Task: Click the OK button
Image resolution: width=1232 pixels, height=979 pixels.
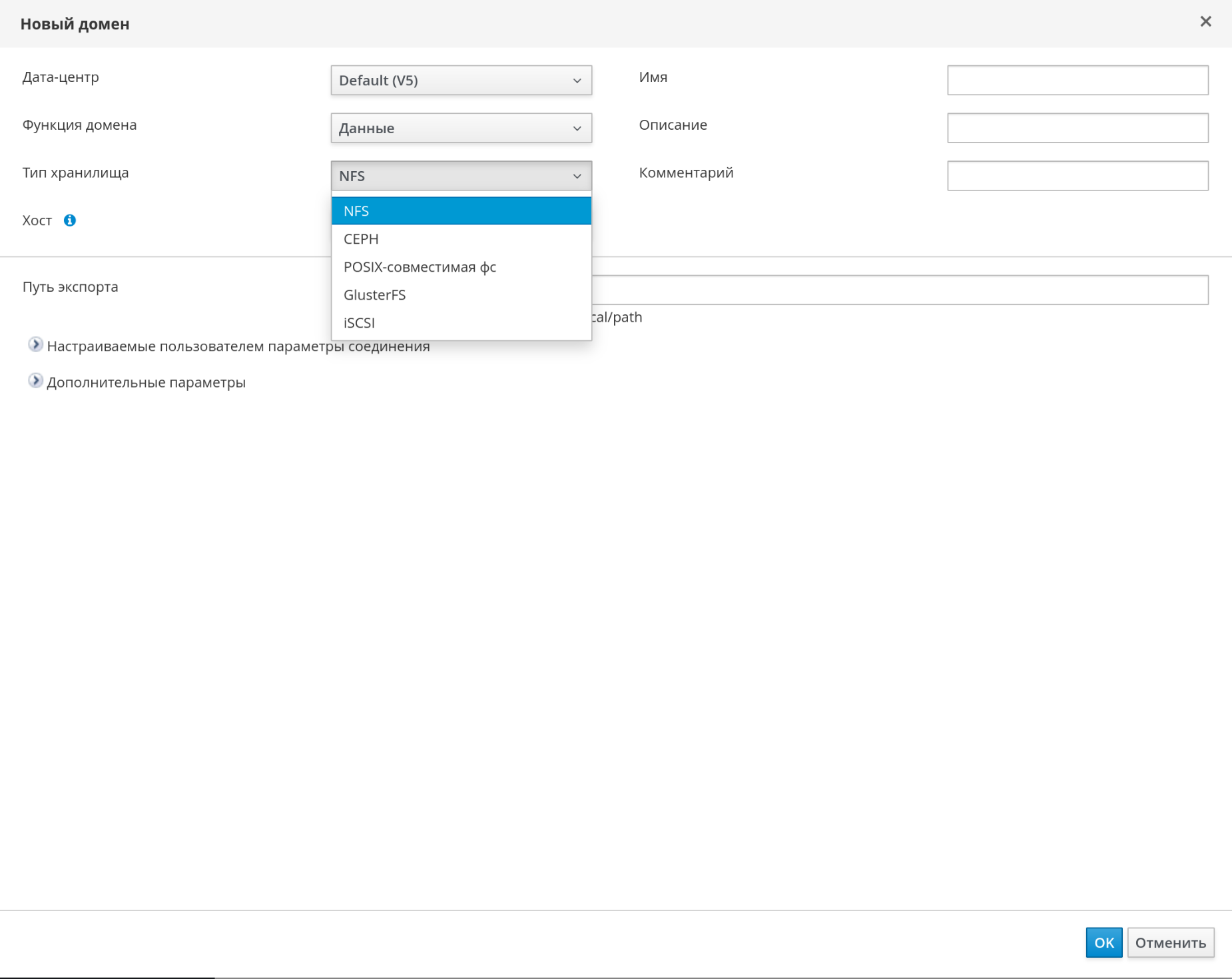Action: click(x=1103, y=942)
